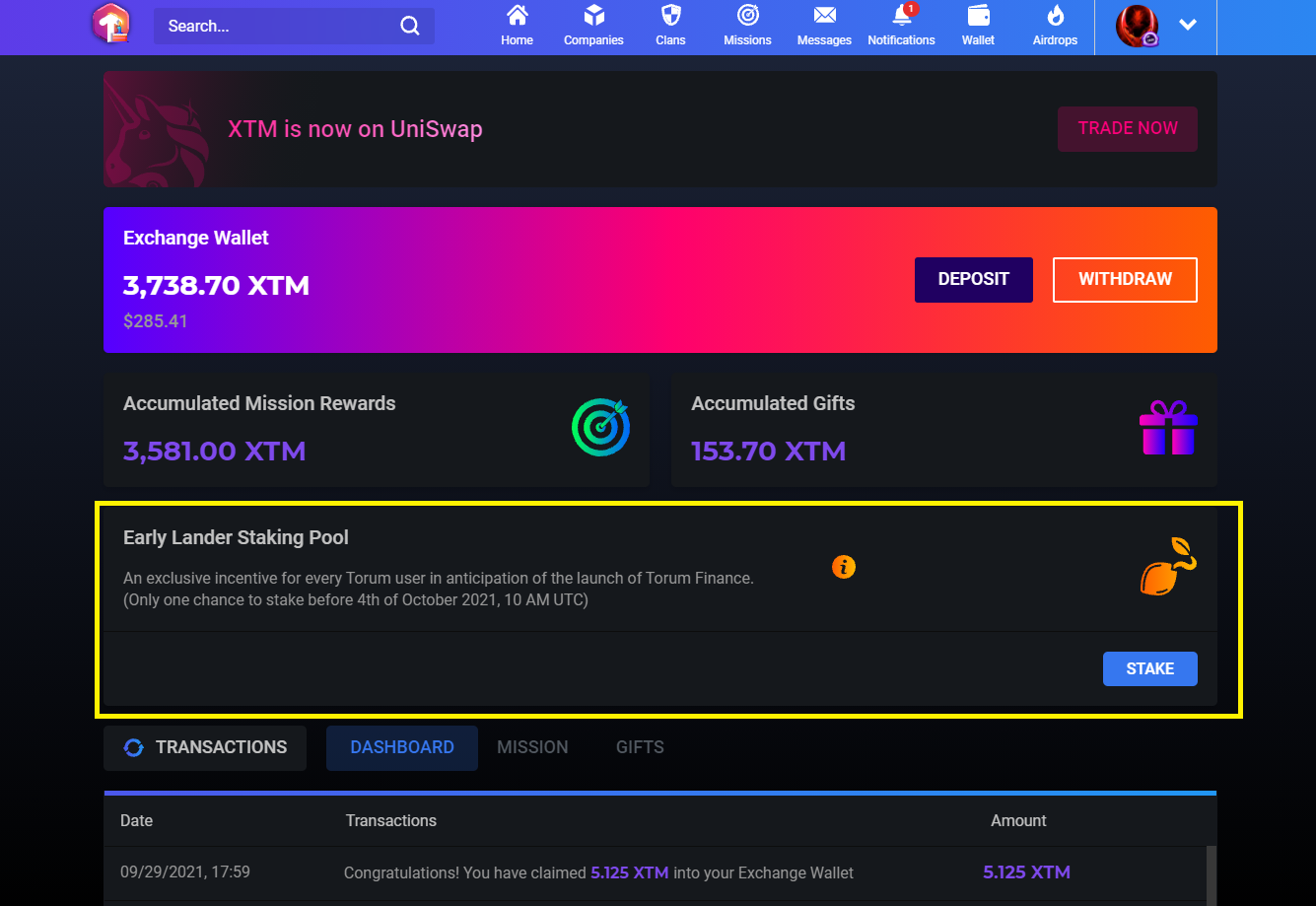Click the Torum logo icon
Screen dimensions: 1316x906
click(x=111, y=25)
